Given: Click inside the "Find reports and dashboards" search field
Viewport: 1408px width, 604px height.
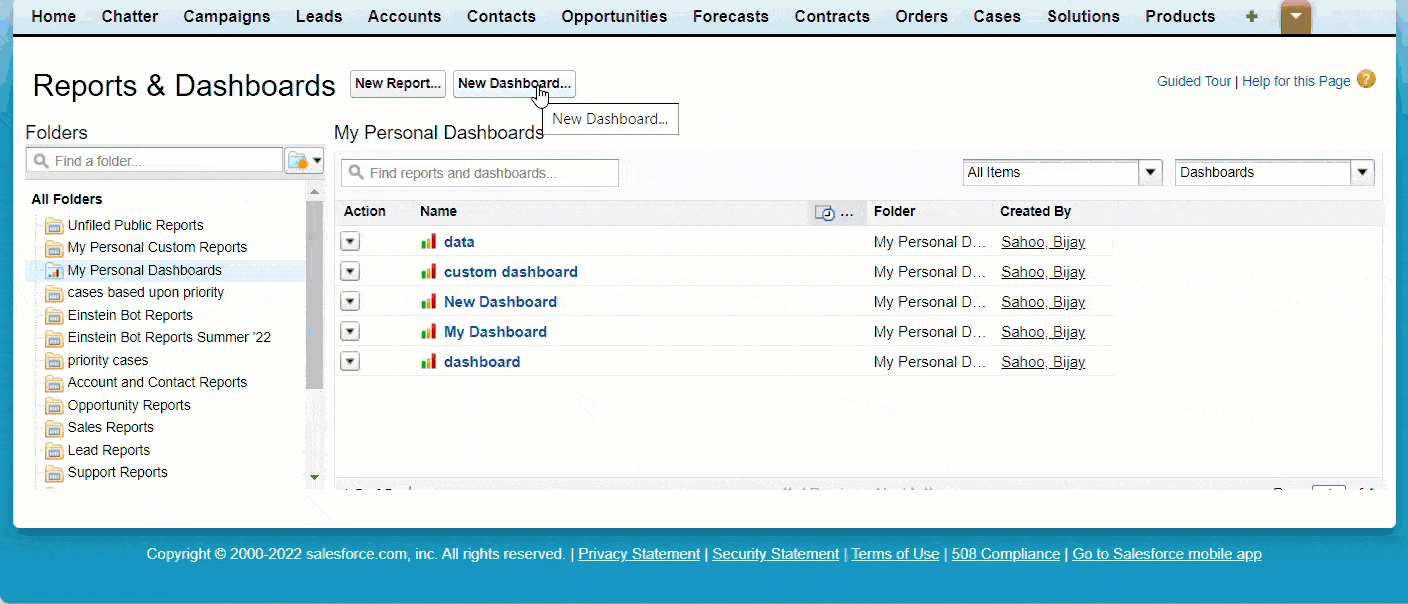Looking at the screenshot, I should tap(480, 172).
